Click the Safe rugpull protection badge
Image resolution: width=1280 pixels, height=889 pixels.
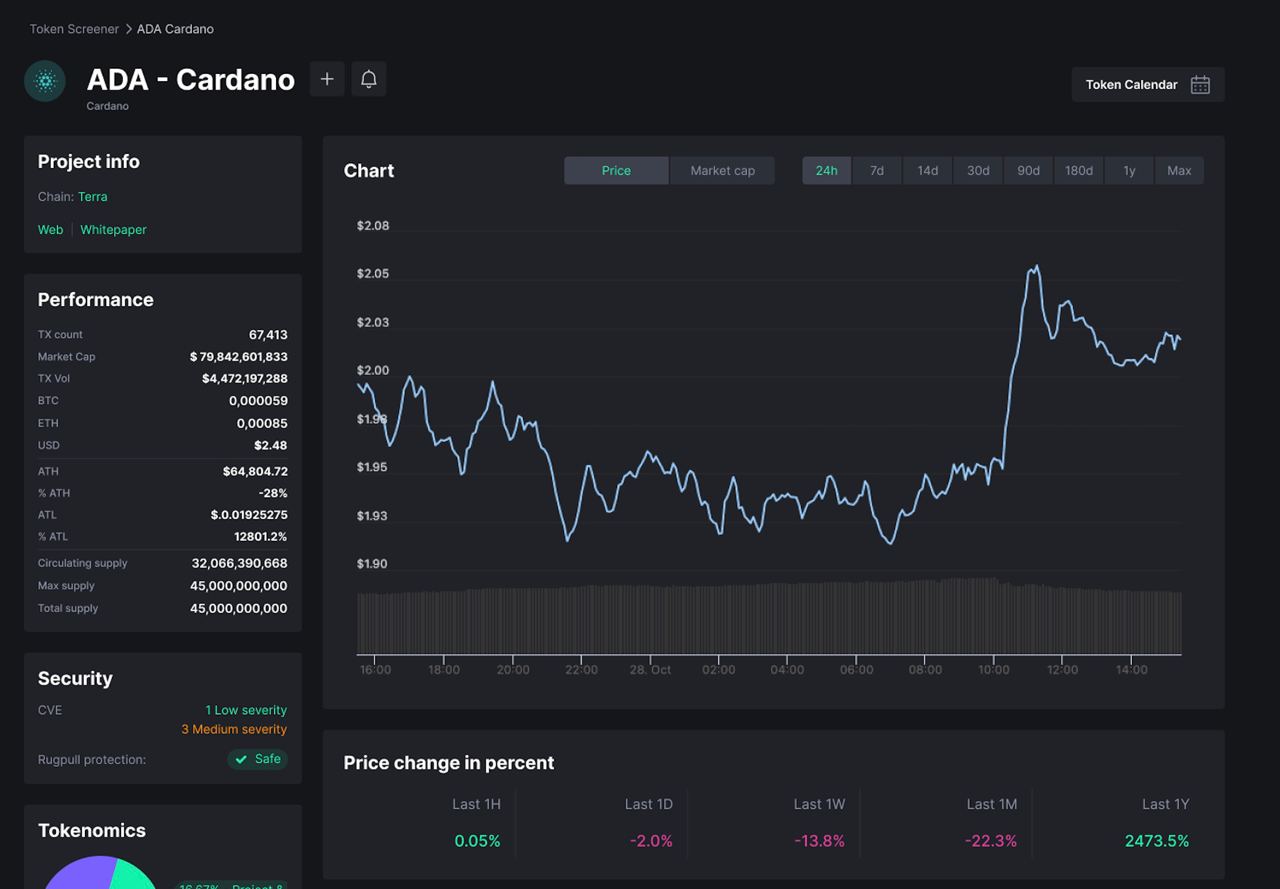coord(257,759)
